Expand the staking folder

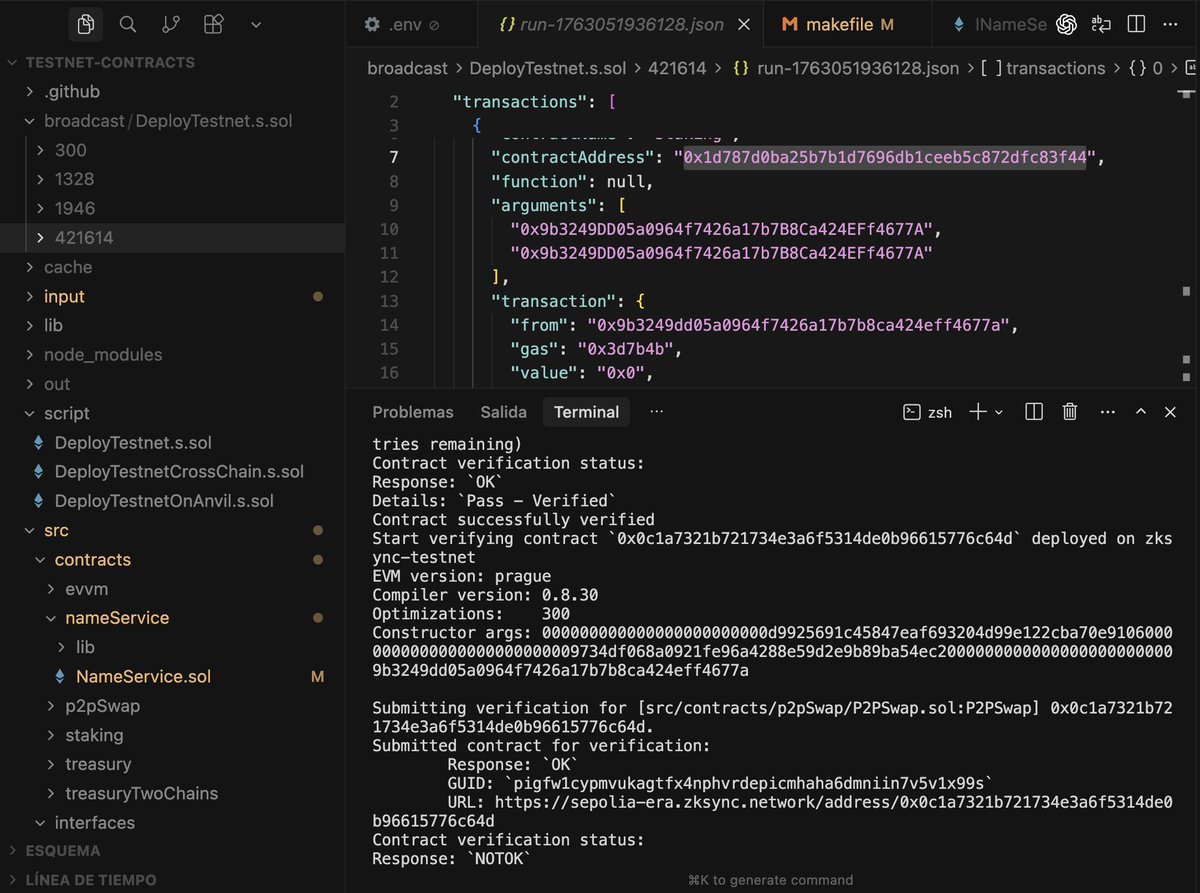pyautogui.click(x=172, y=734)
